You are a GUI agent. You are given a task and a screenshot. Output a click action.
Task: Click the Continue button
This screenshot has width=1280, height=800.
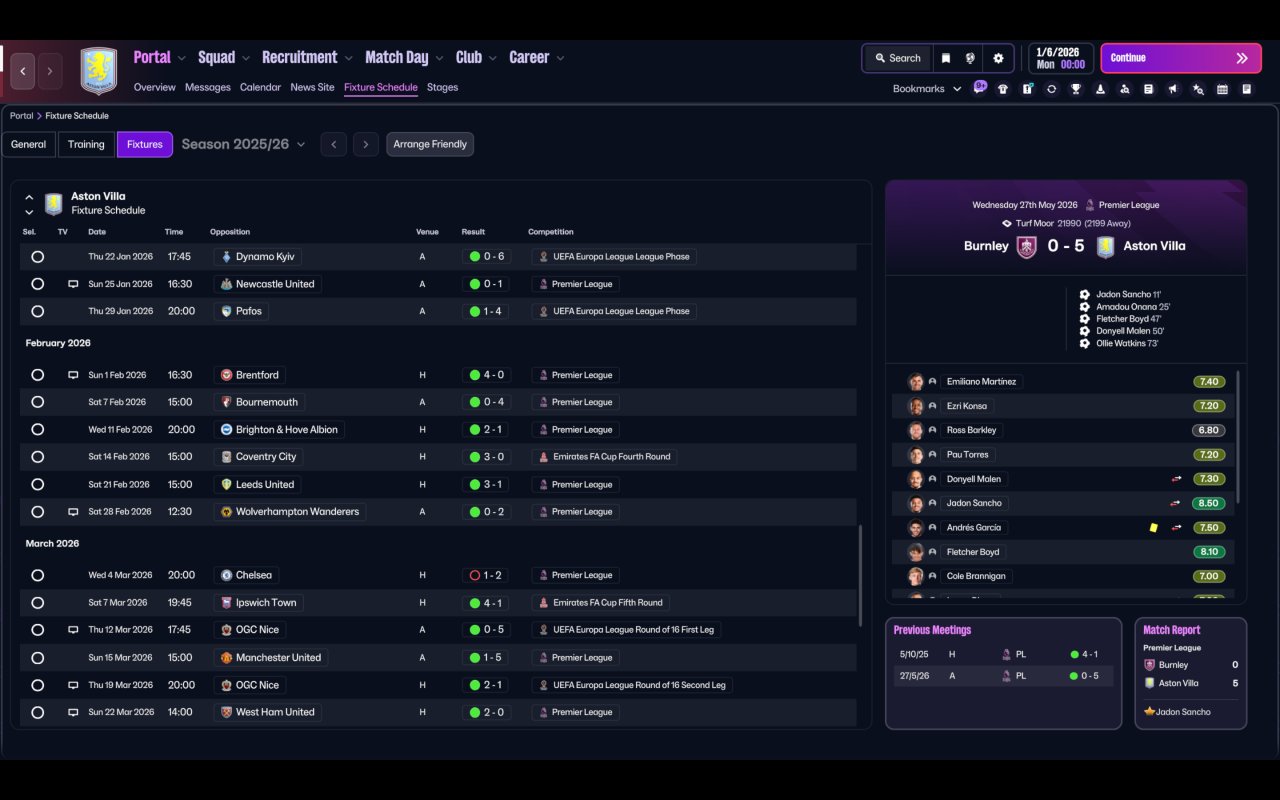point(1181,58)
